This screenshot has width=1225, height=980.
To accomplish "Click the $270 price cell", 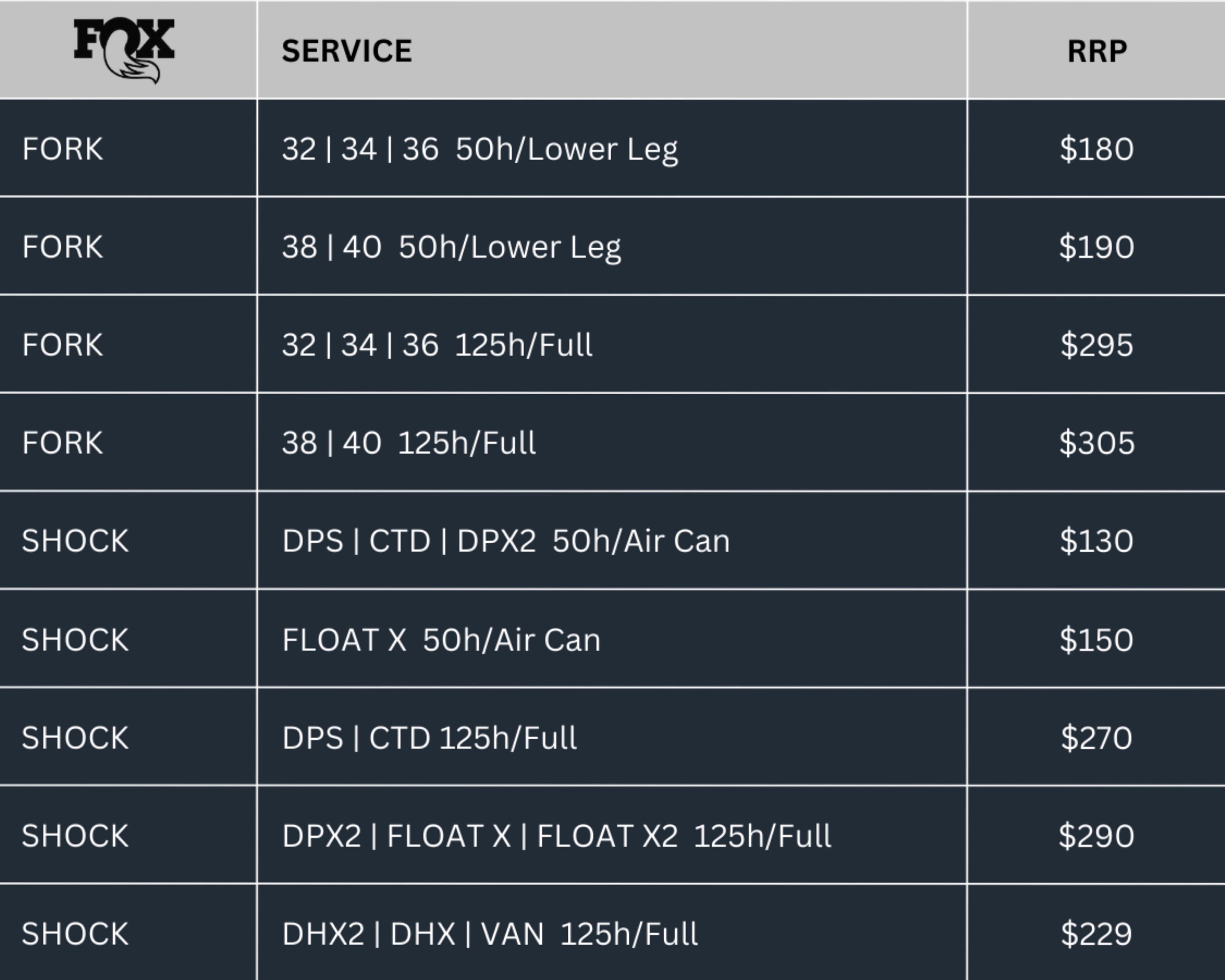I will (x=1096, y=738).
